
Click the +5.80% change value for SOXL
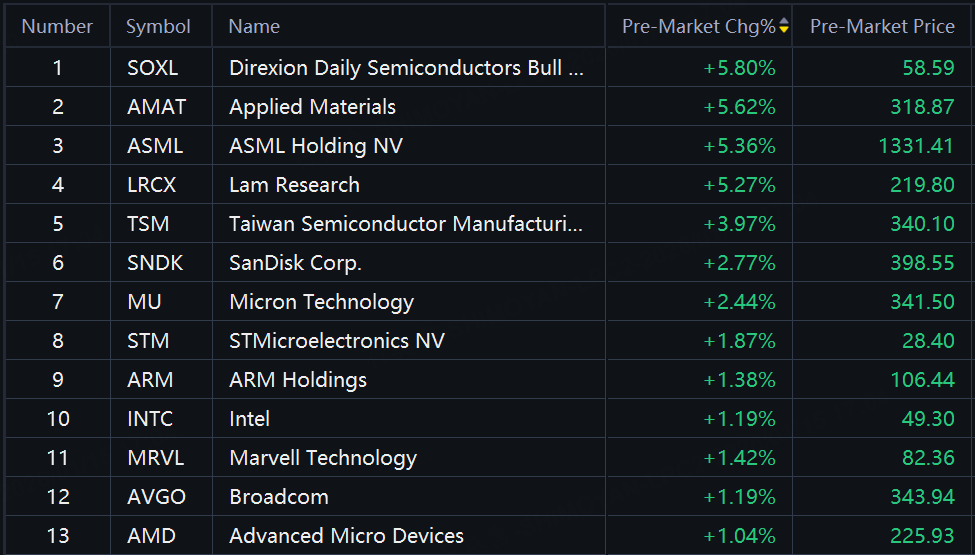click(739, 68)
